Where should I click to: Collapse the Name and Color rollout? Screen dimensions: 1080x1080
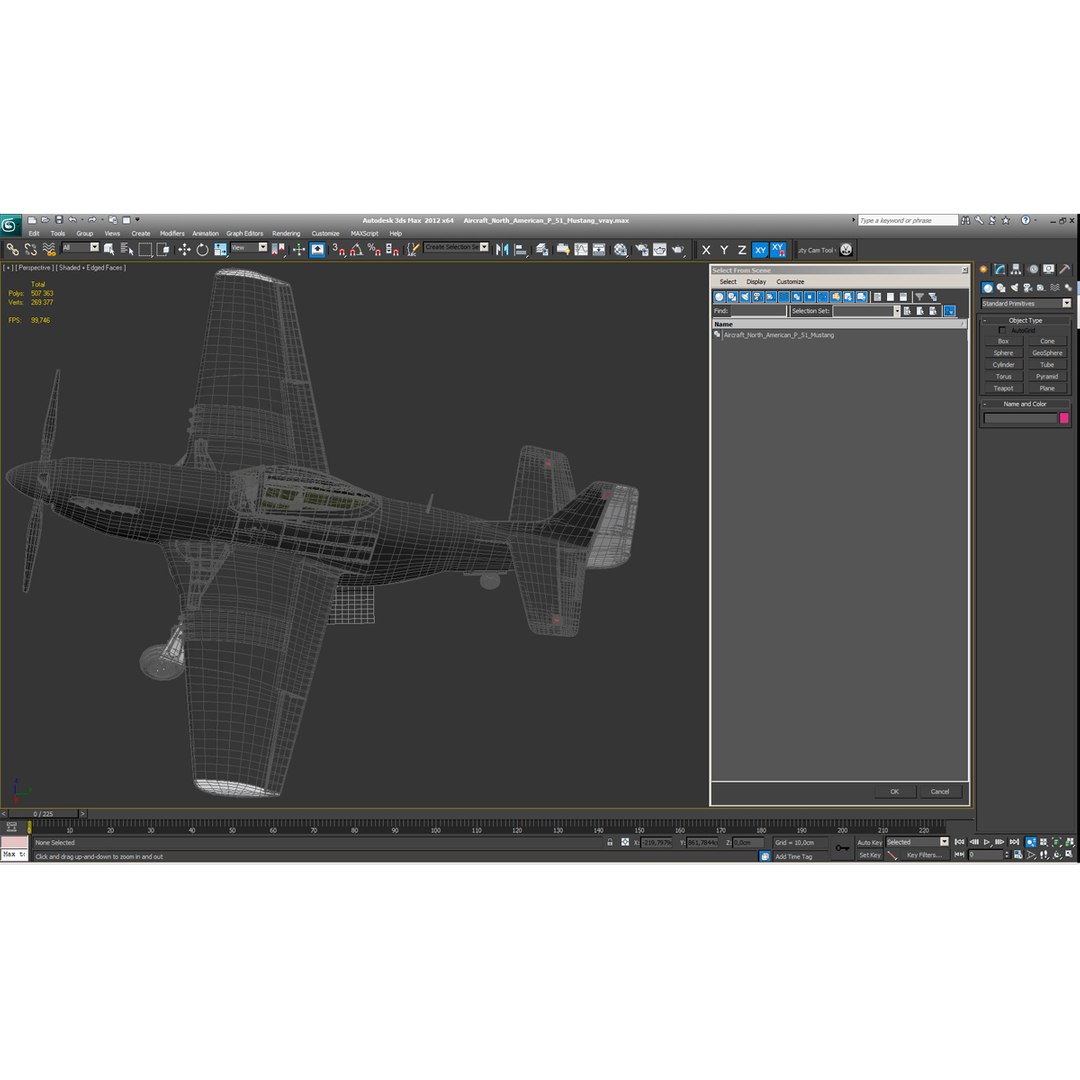click(1026, 404)
